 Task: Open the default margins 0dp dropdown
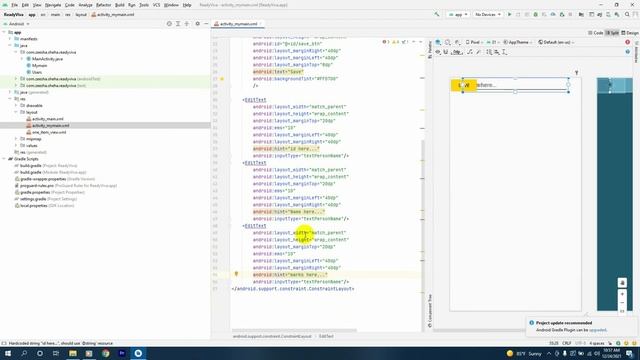pyautogui.click(x=458, y=52)
